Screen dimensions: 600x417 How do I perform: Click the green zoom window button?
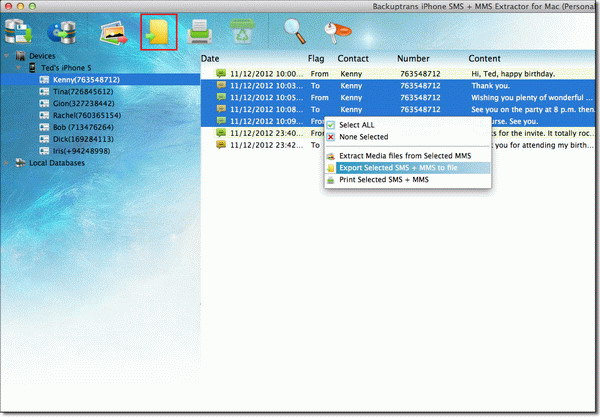click(33, 6)
